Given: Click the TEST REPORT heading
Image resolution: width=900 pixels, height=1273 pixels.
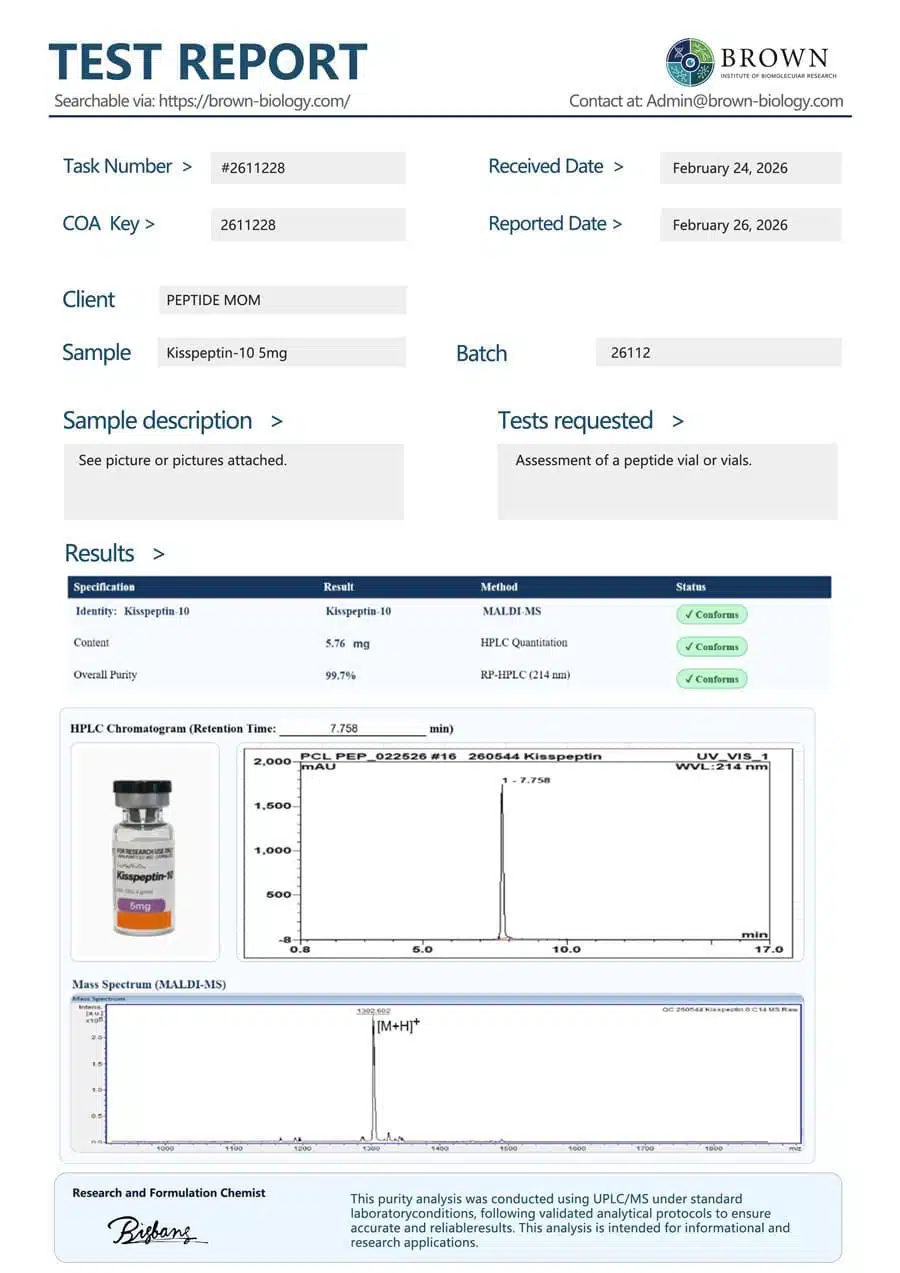Looking at the screenshot, I should [208, 62].
